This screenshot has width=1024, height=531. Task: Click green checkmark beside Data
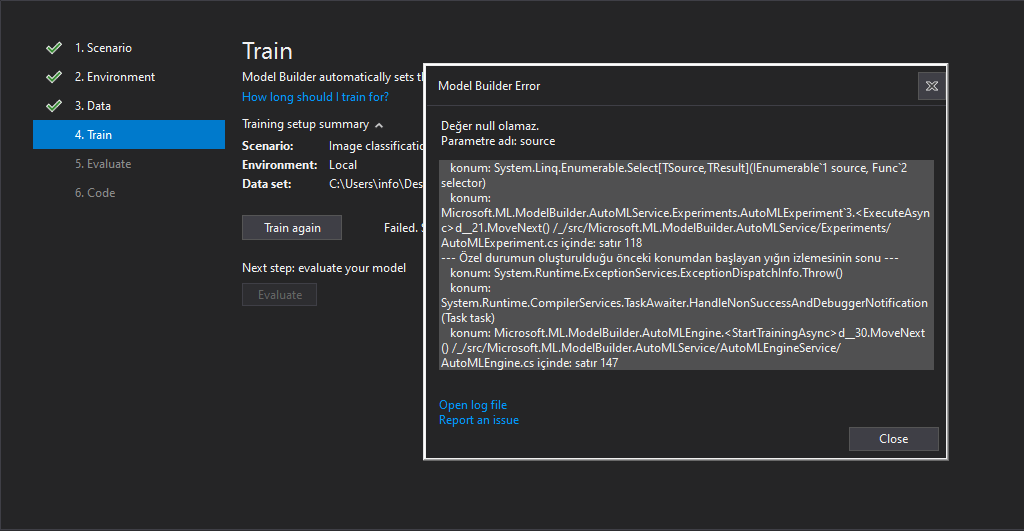point(54,105)
